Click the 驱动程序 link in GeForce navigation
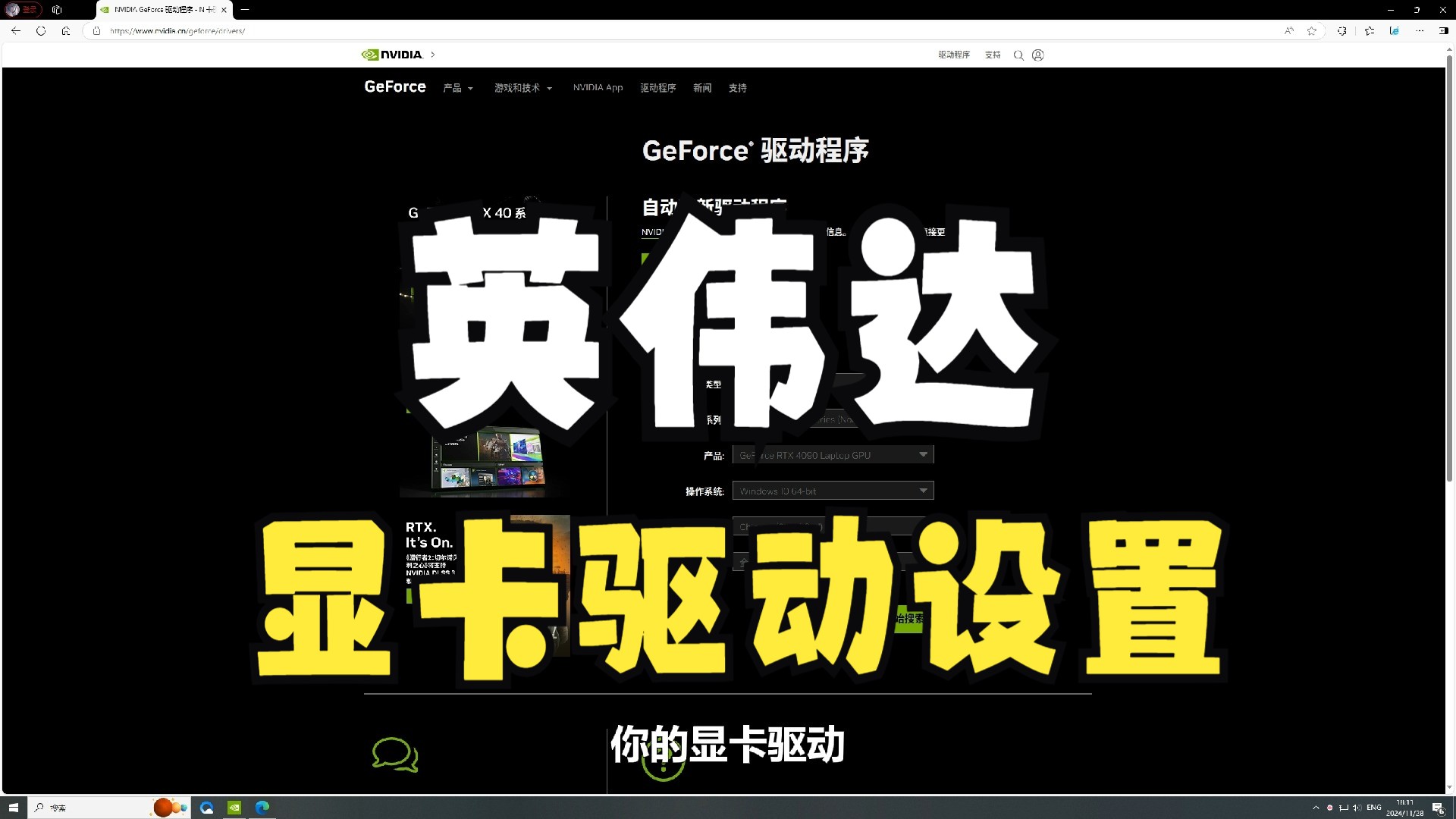1456x819 pixels. (657, 88)
